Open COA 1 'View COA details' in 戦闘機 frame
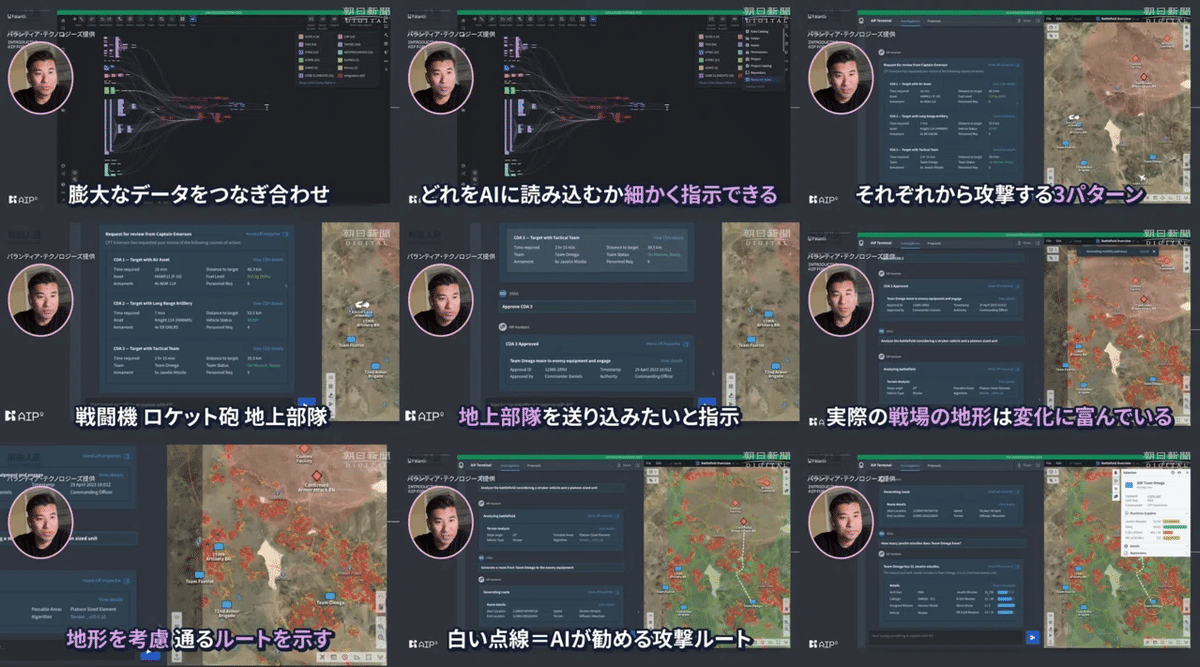Screen dimensions: 1200x667 pyautogui.click(x=268, y=260)
